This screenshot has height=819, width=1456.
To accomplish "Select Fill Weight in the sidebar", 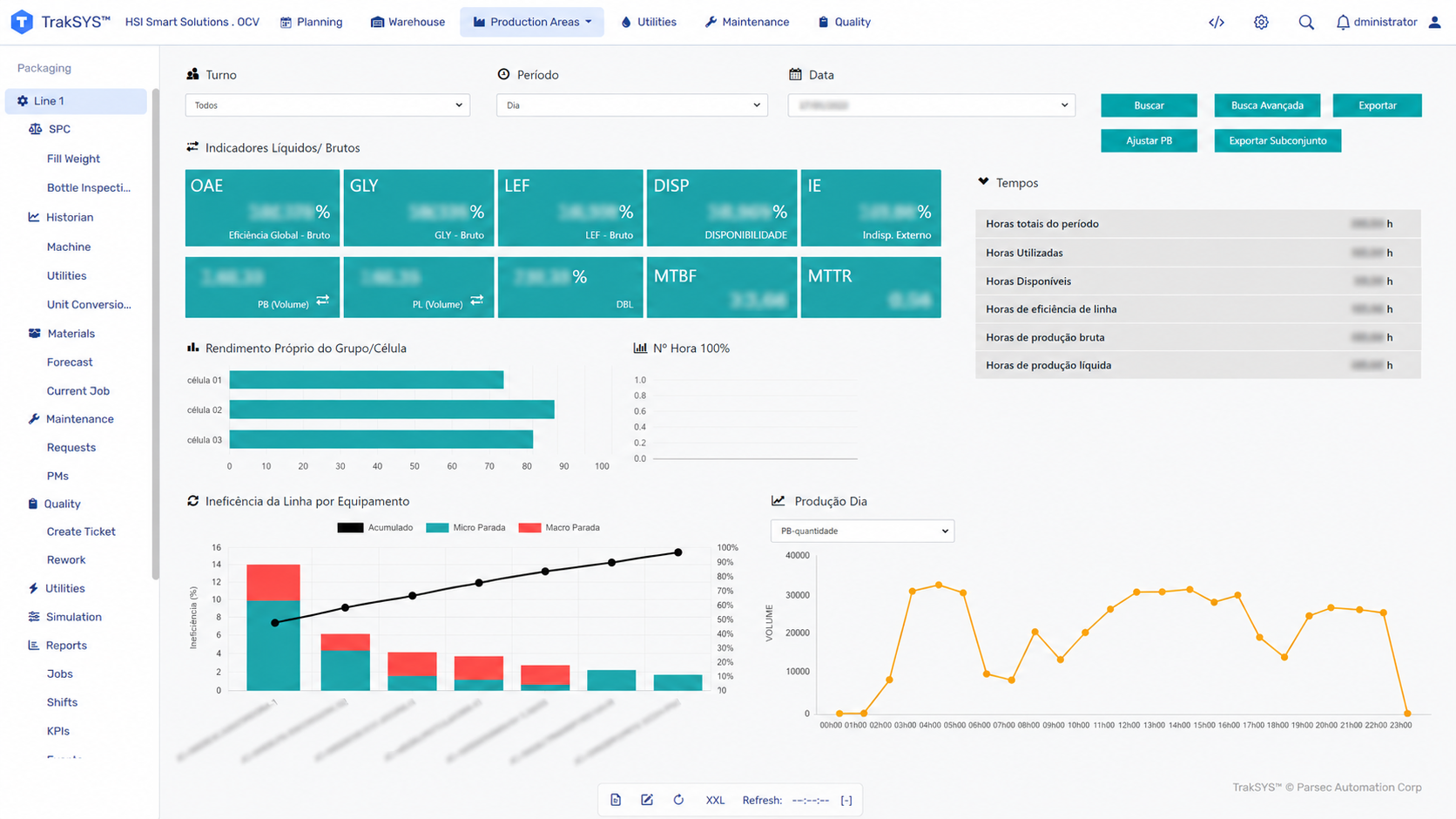I will click(73, 159).
